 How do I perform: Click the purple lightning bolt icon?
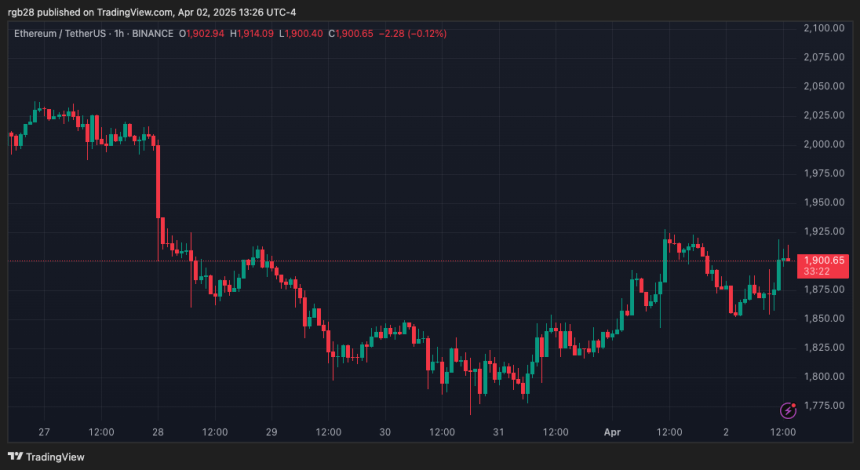pyautogui.click(x=788, y=410)
